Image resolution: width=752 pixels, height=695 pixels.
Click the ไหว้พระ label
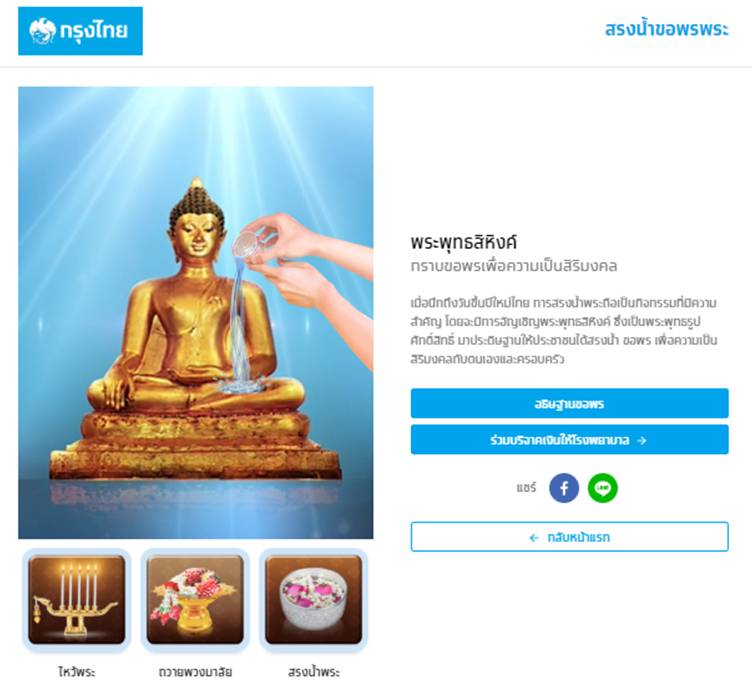pyautogui.click(x=77, y=672)
